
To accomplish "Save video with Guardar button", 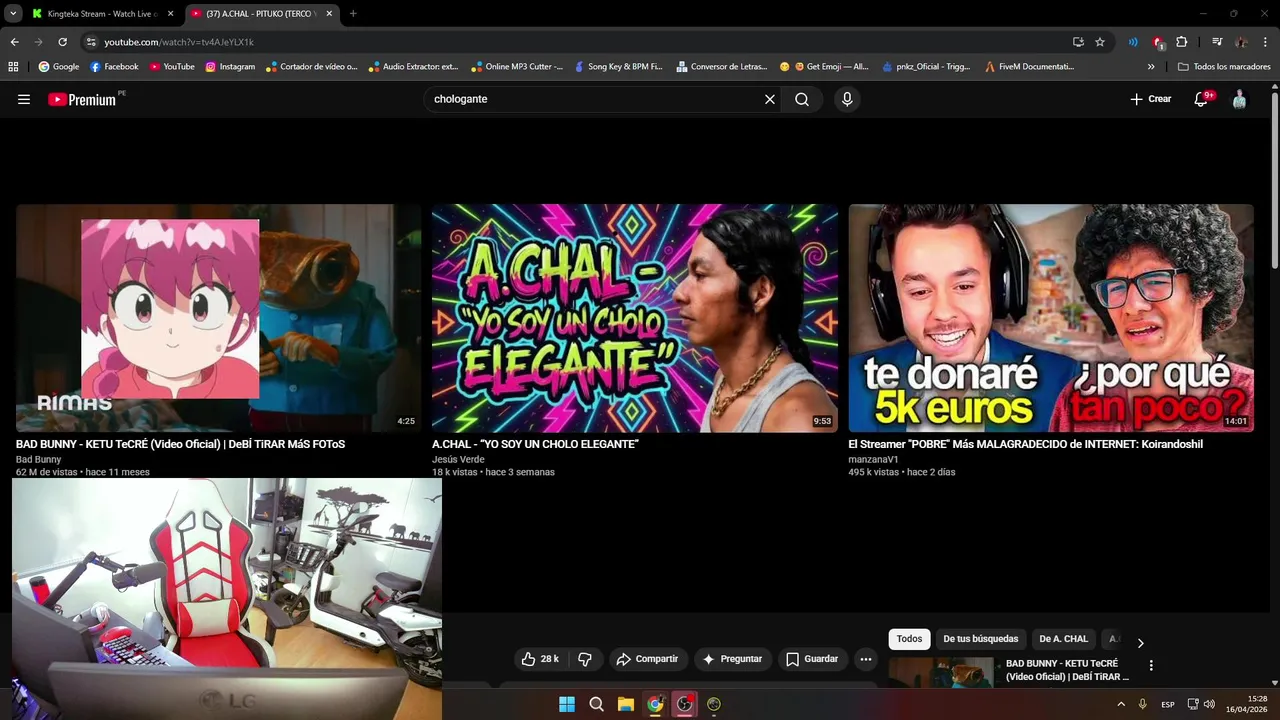I will [x=812, y=659].
